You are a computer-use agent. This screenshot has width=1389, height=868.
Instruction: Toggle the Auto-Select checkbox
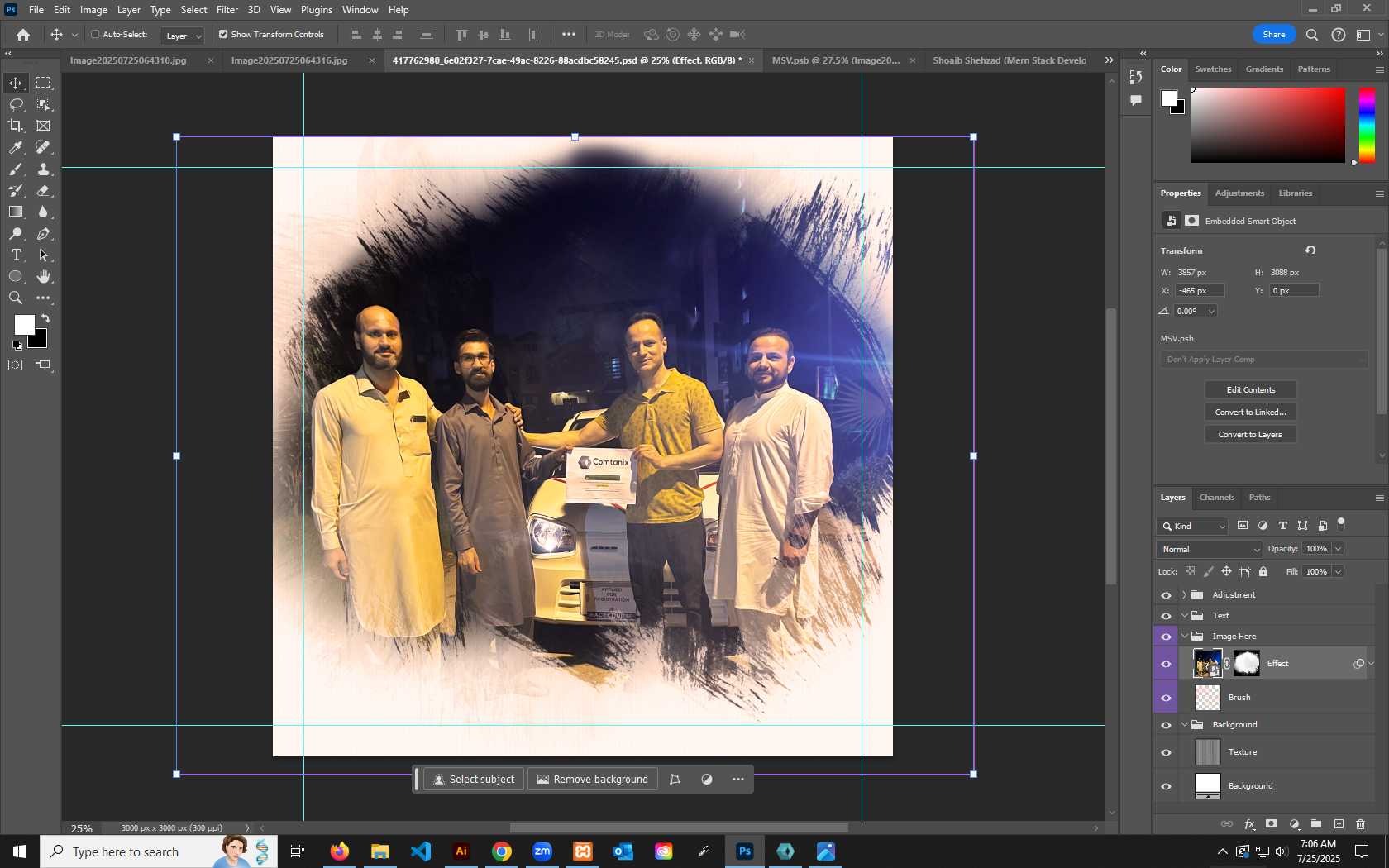(95, 35)
